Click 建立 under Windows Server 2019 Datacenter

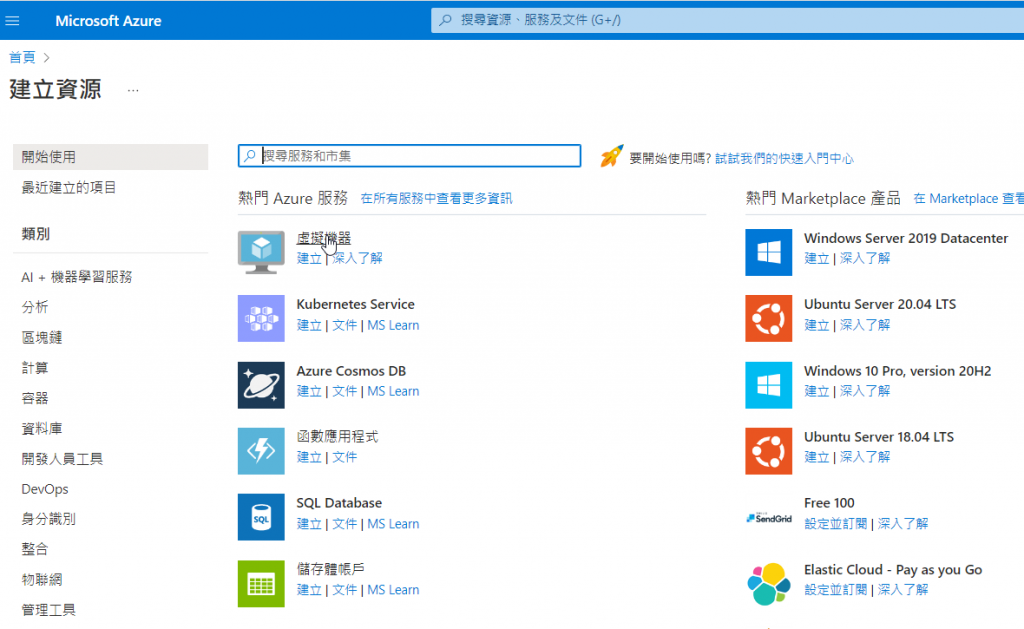point(816,259)
